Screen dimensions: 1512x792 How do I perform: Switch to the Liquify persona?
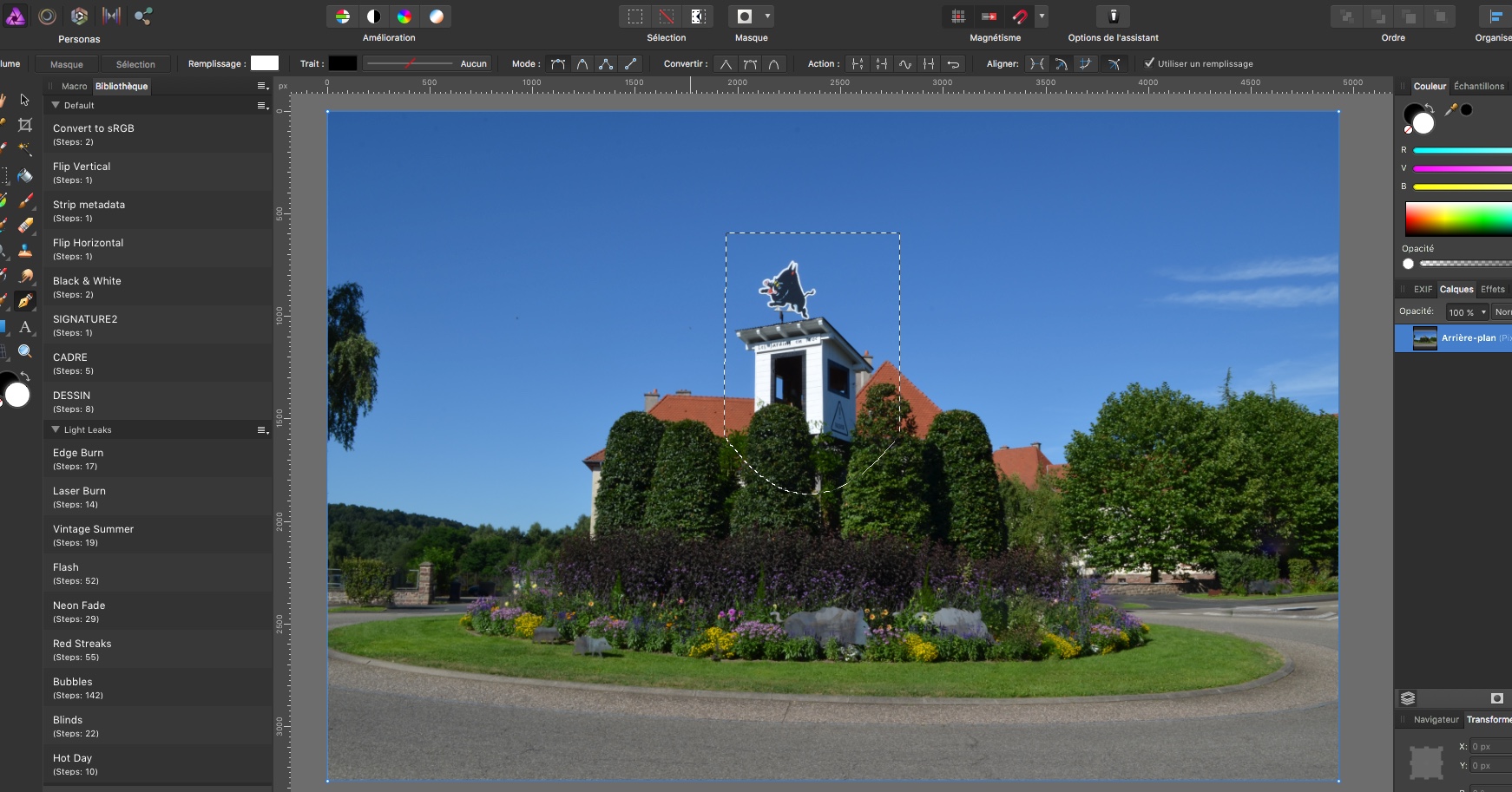47,16
